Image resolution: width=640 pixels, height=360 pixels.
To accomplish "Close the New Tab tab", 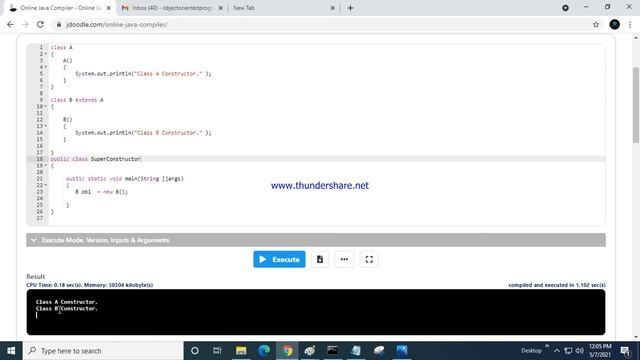I will [x=332, y=8].
